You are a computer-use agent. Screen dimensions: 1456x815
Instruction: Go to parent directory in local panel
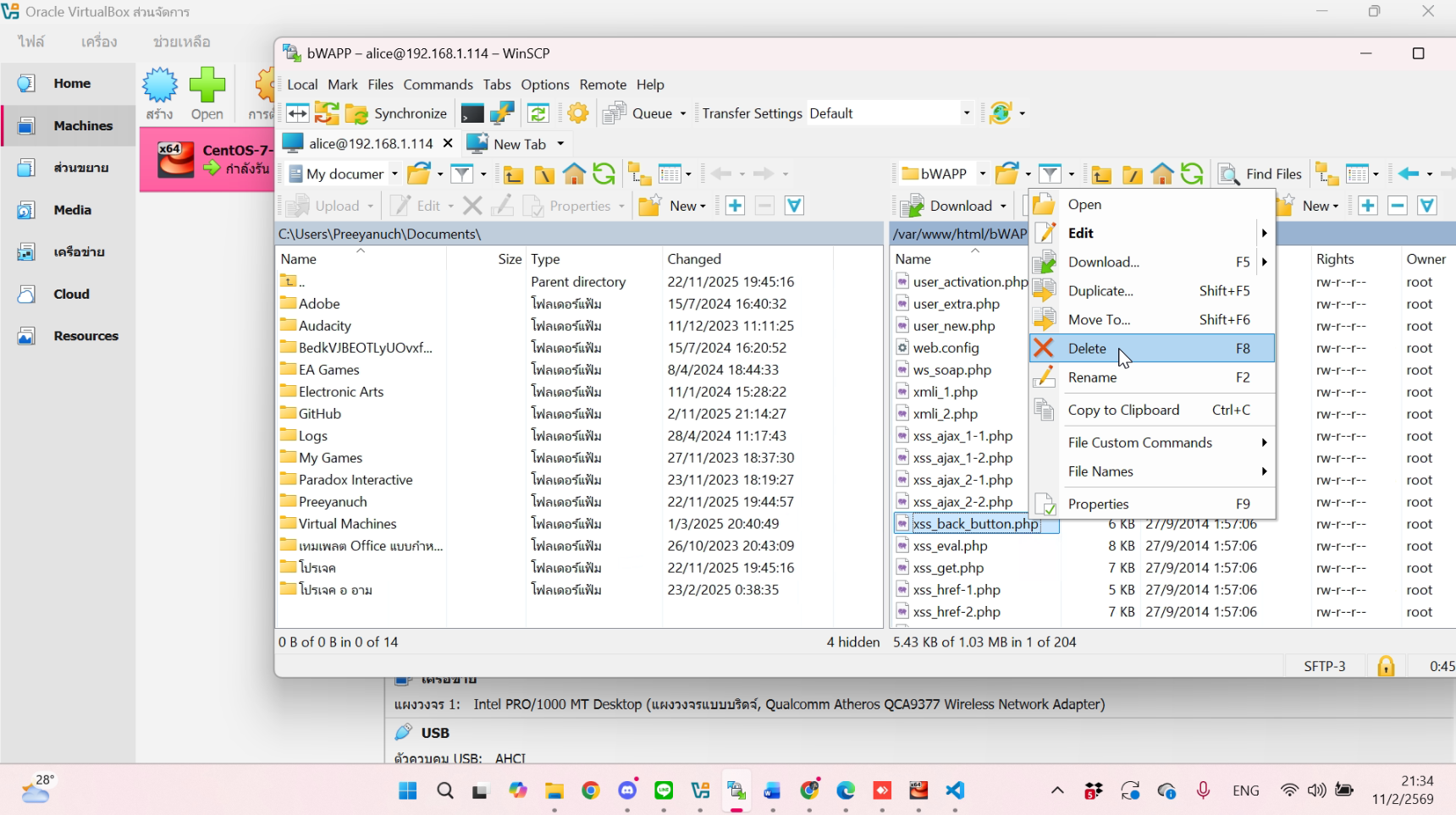(513, 174)
